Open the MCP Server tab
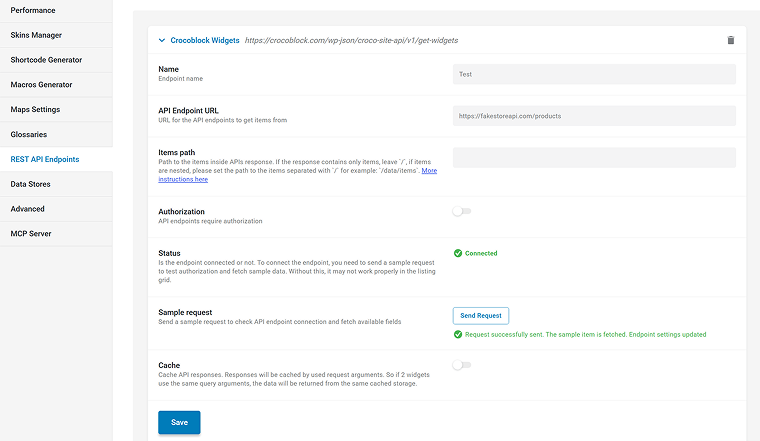 pyautogui.click(x=56, y=234)
